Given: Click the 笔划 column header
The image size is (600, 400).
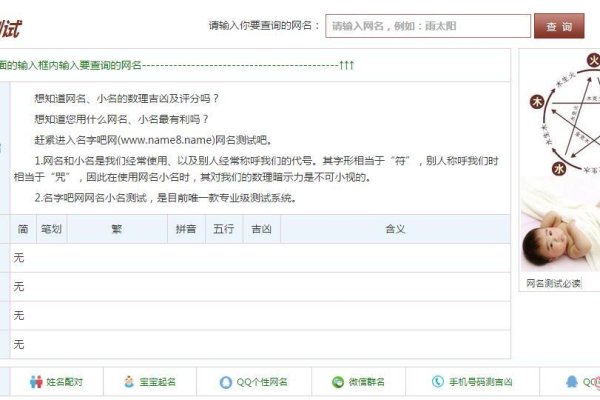Looking at the screenshot, I should click(x=51, y=229).
